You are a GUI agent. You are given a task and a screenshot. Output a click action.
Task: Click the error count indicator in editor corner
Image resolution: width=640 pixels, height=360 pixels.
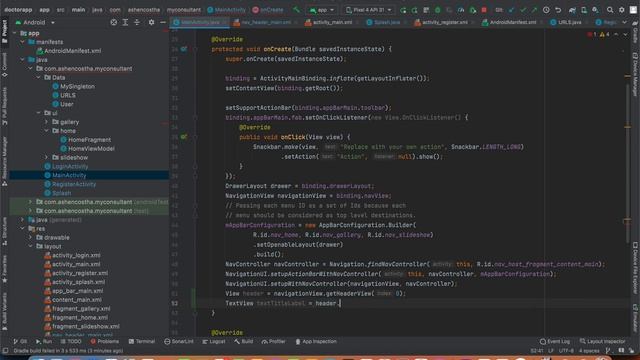[x=593, y=34]
